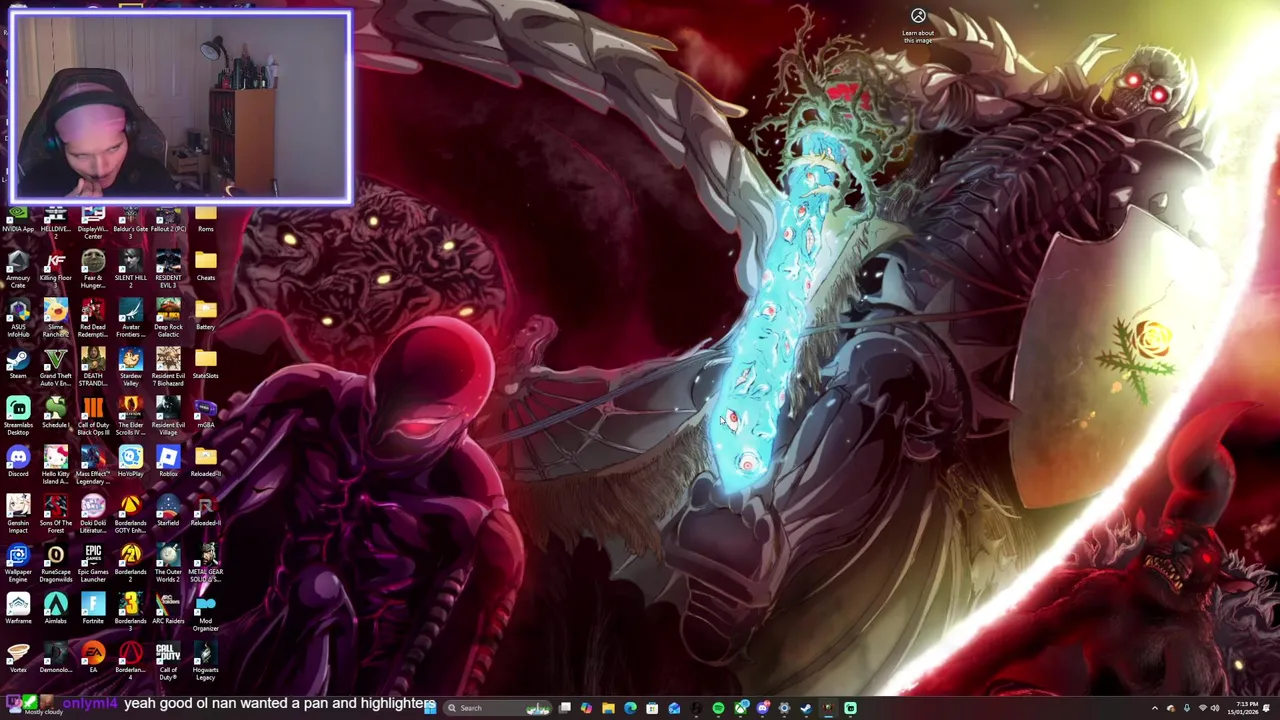Open Spotify from the taskbar
The image size is (1280, 720).
coord(718,708)
